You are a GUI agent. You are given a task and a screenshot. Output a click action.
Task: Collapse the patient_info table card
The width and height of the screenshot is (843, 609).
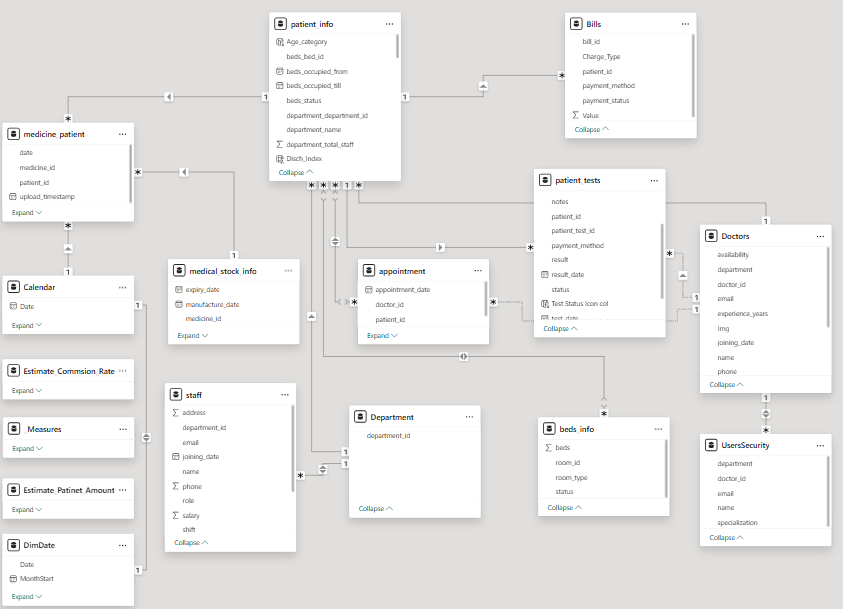click(x=295, y=172)
